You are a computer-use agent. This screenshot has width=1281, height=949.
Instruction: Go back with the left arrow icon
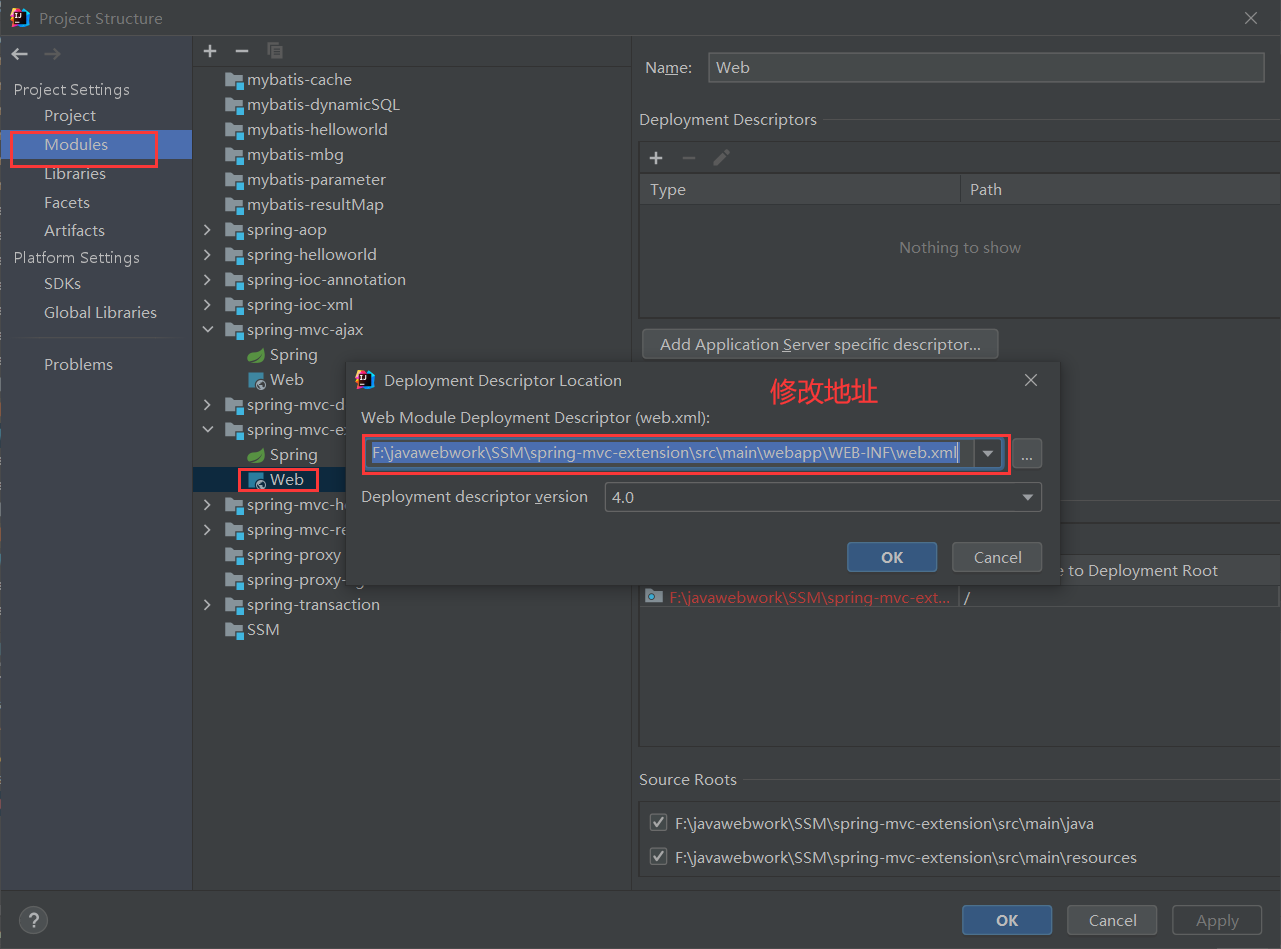click(20, 54)
